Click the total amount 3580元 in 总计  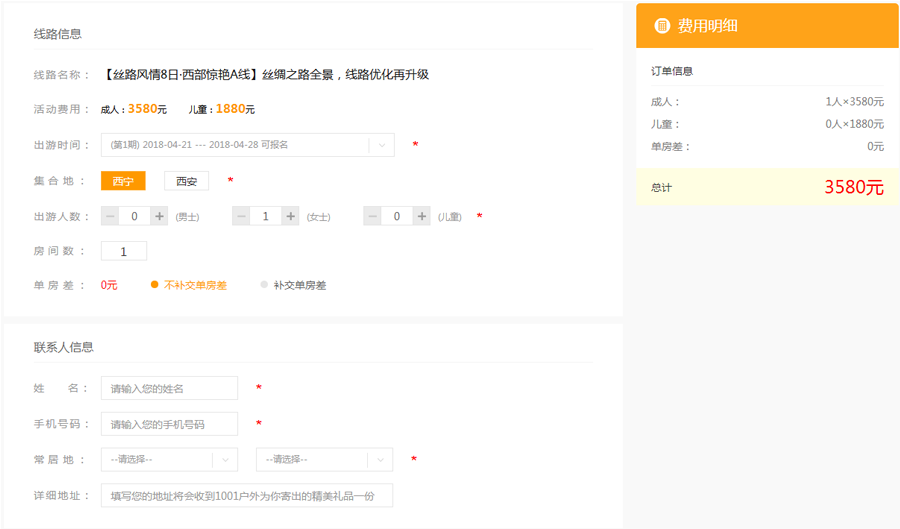click(x=854, y=187)
